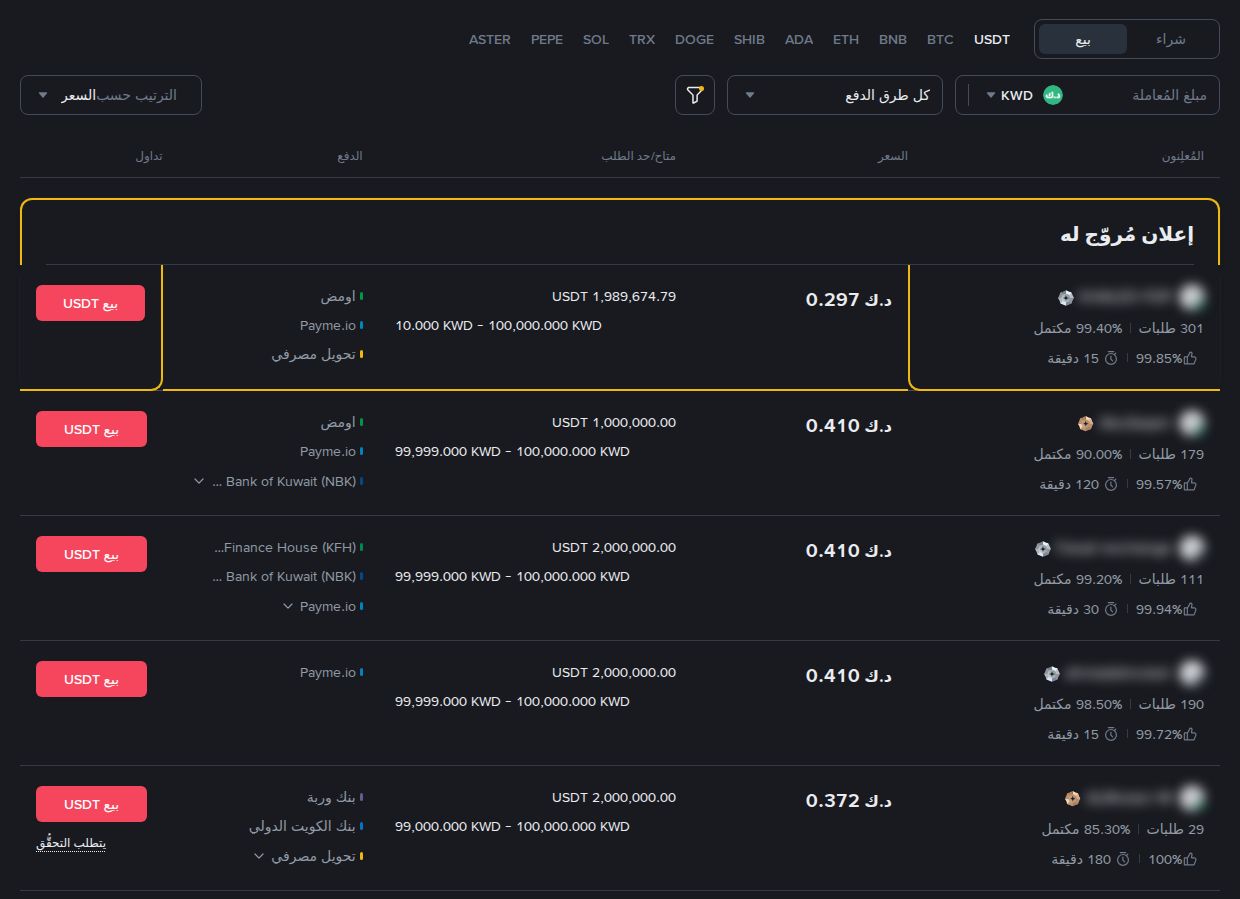
Task: Open الترتيب حسب السعر sort dropdown
Action: [111, 95]
